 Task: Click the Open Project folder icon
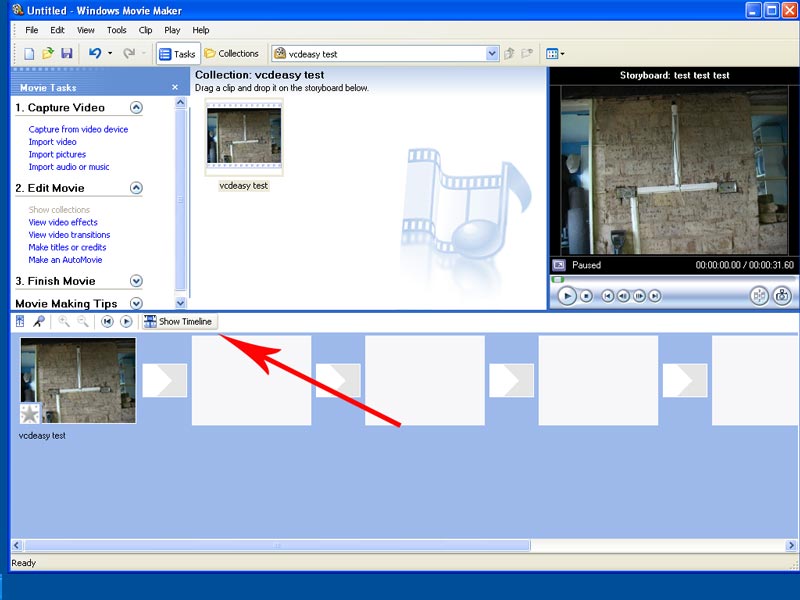tap(48, 53)
